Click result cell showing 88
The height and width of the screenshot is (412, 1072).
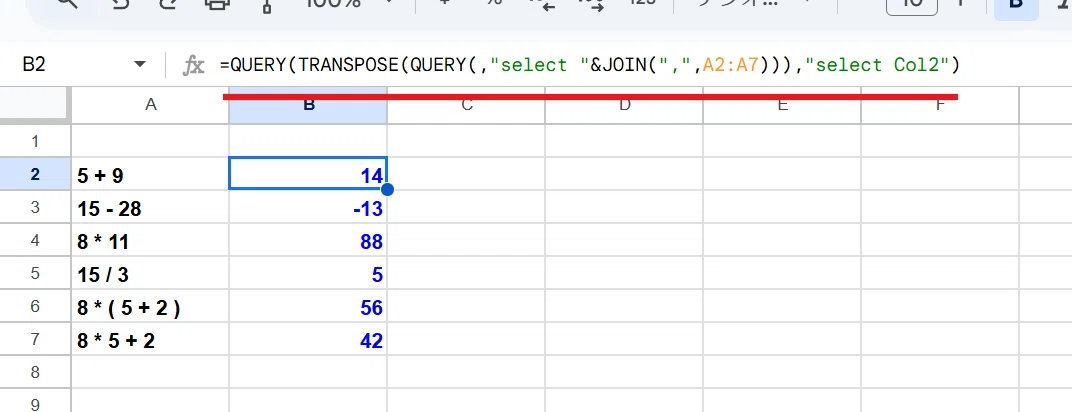[308, 241]
